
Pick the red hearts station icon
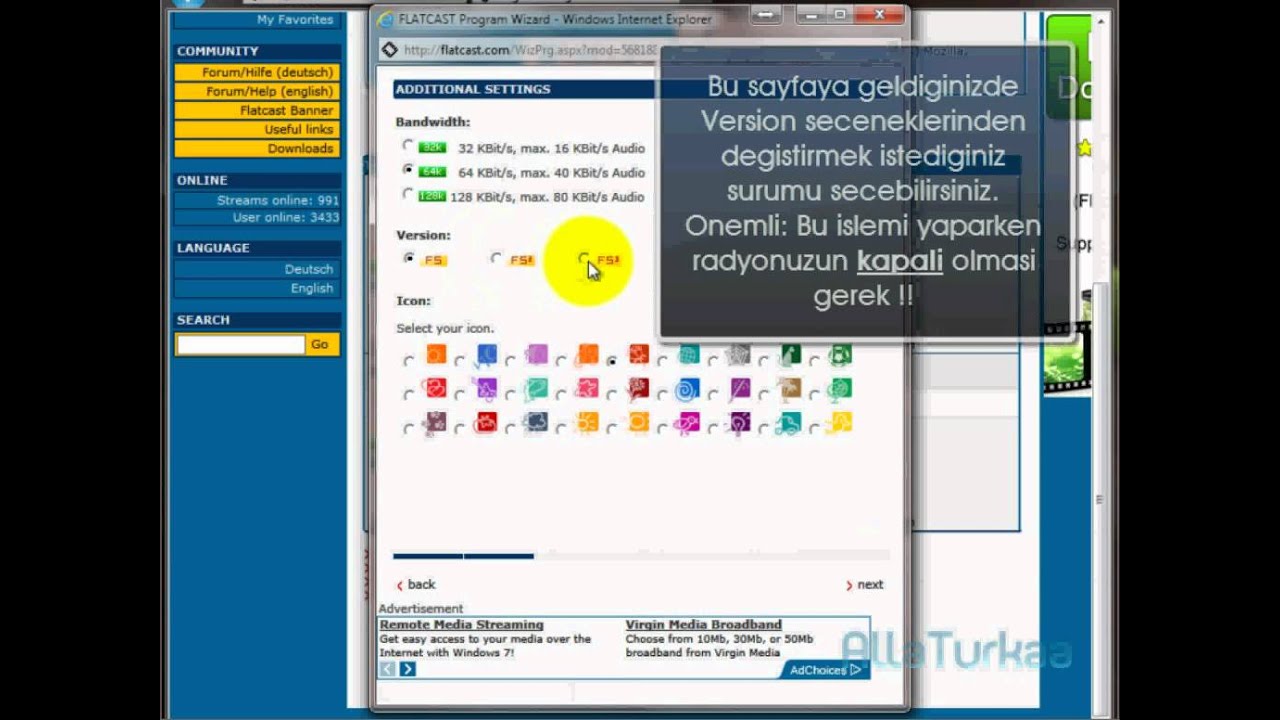point(436,389)
